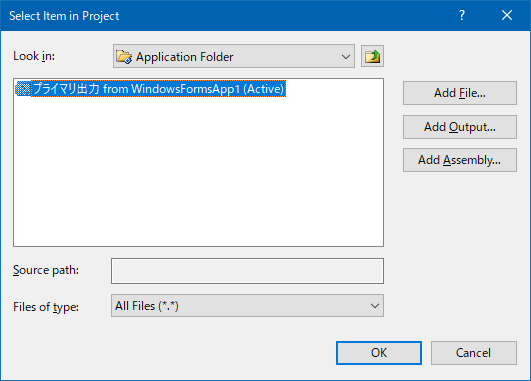Confirm with the OK button
The image size is (531, 381).
(379, 353)
